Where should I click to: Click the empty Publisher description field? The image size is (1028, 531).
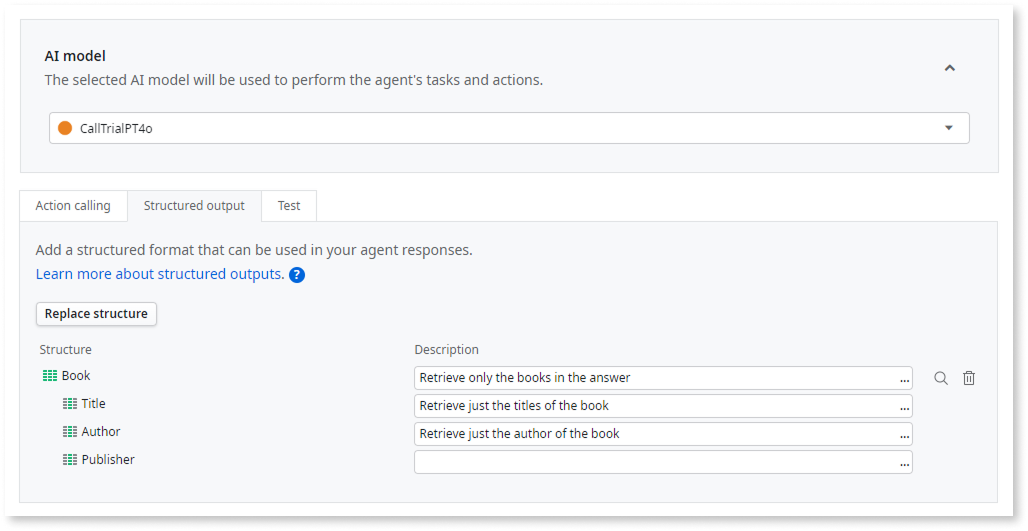655,462
